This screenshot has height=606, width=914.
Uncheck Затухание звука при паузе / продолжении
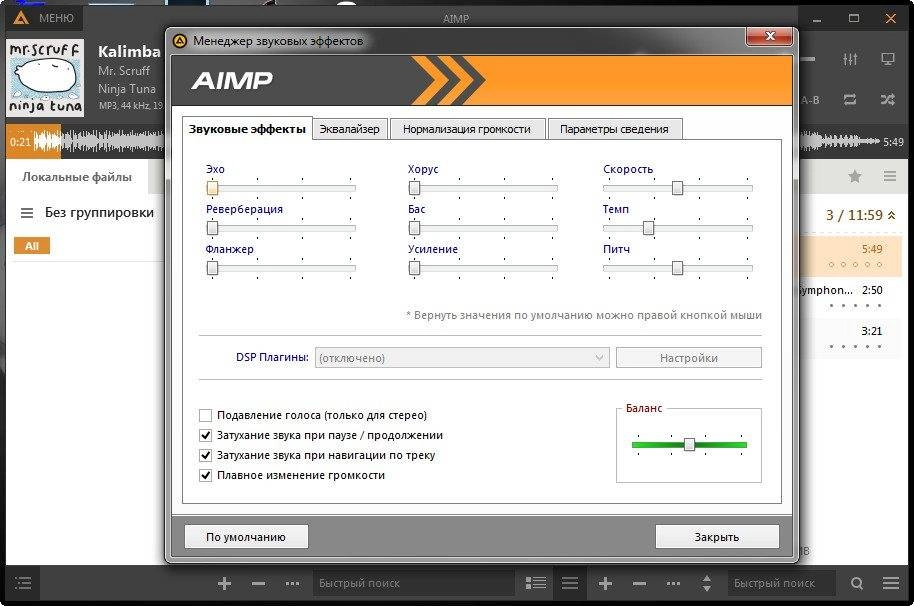[205, 435]
